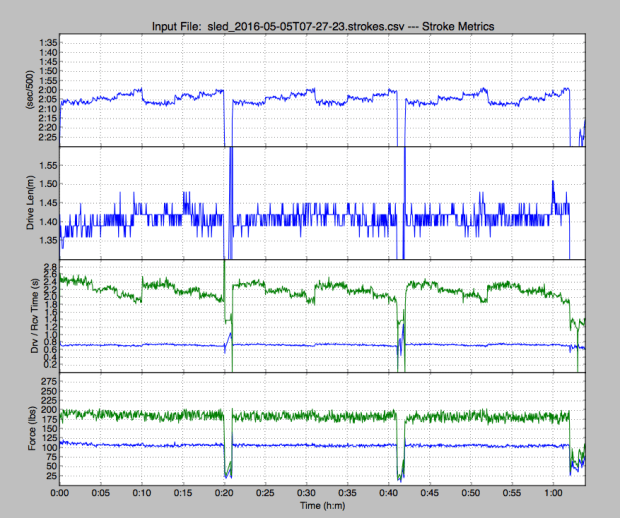This screenshot has width=620, height=518.
Task: Click the 1:35 tick label on the pace axis
Action: [43, 43]
